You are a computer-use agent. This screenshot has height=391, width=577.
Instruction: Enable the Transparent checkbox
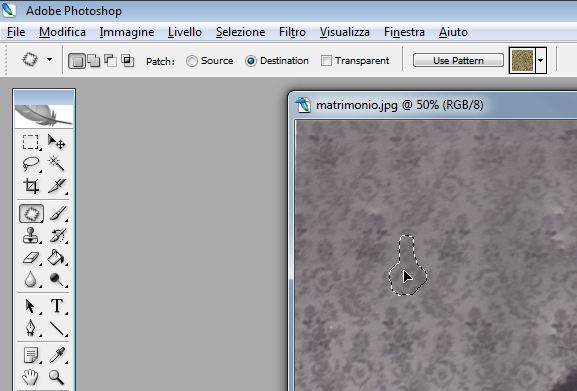point(355,61)
